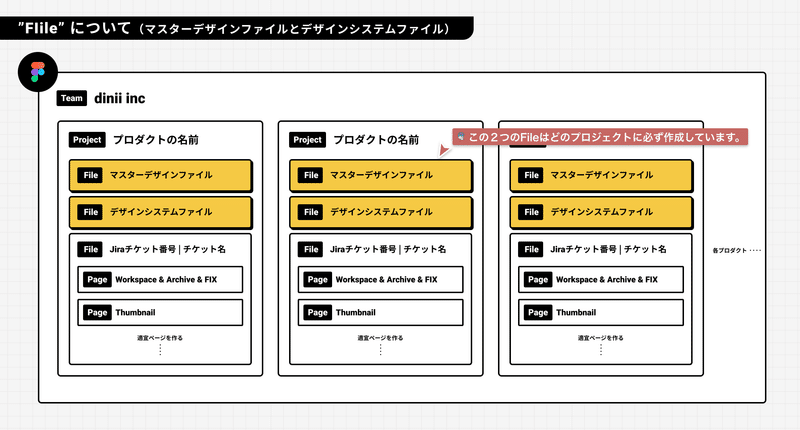Screen dimensions: 800x430
Task: Click "適宜ページを作る" note in rightmost project
Action: pos(601,338)
